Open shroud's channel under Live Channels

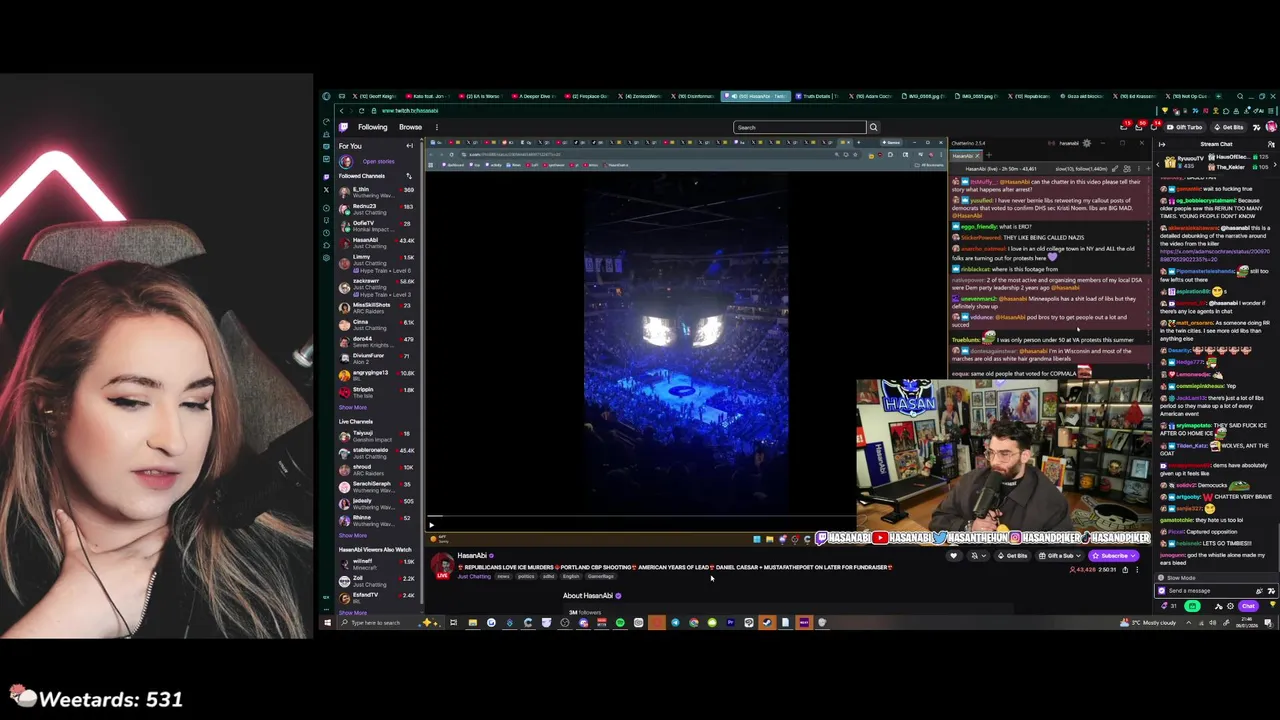pos(377,469)
